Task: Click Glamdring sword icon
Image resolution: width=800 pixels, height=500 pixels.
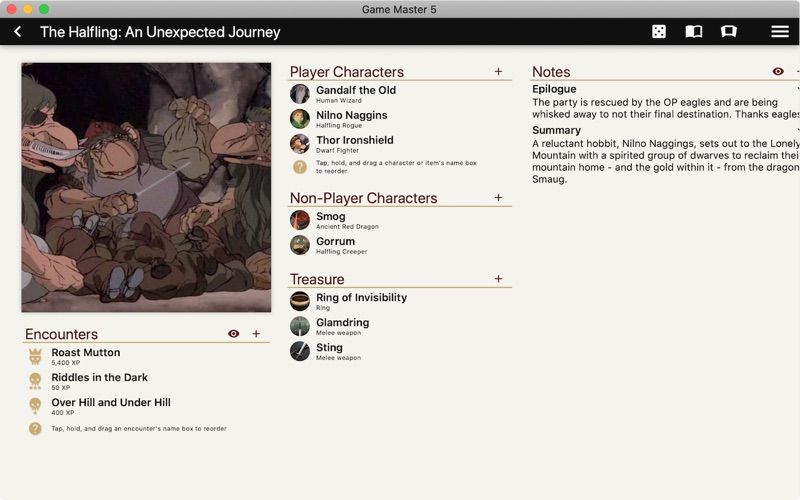Action: pyautogui.click(x=300, y=326)
